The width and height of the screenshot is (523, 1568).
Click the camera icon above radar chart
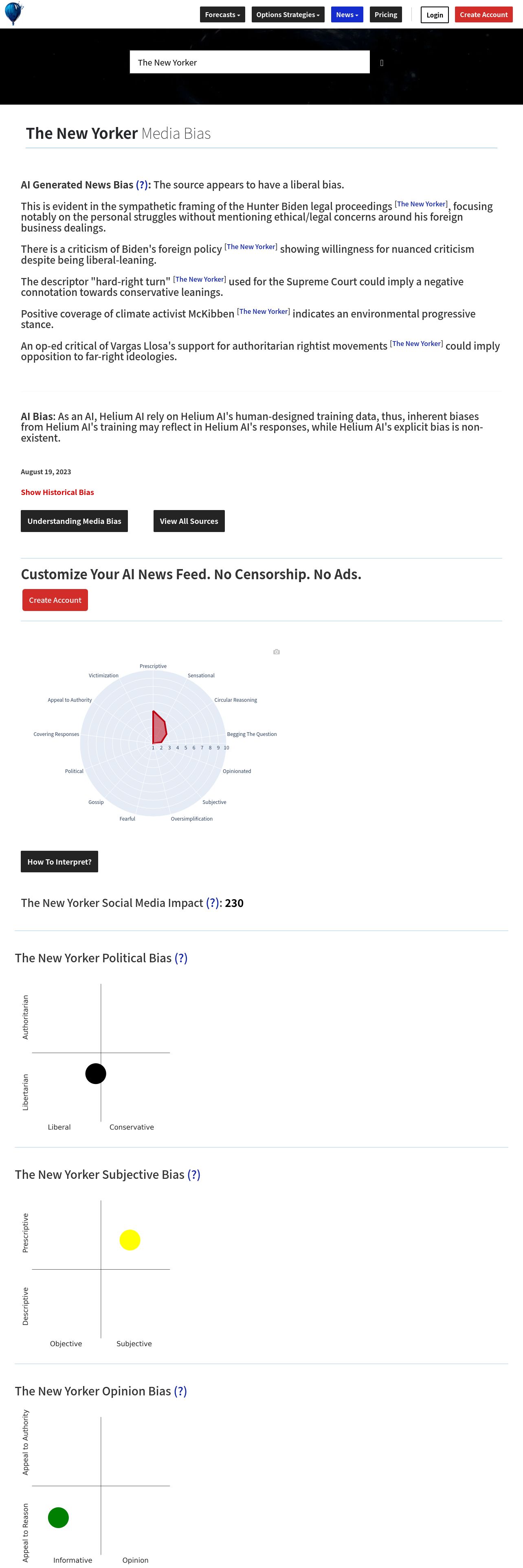coord(277,652)
